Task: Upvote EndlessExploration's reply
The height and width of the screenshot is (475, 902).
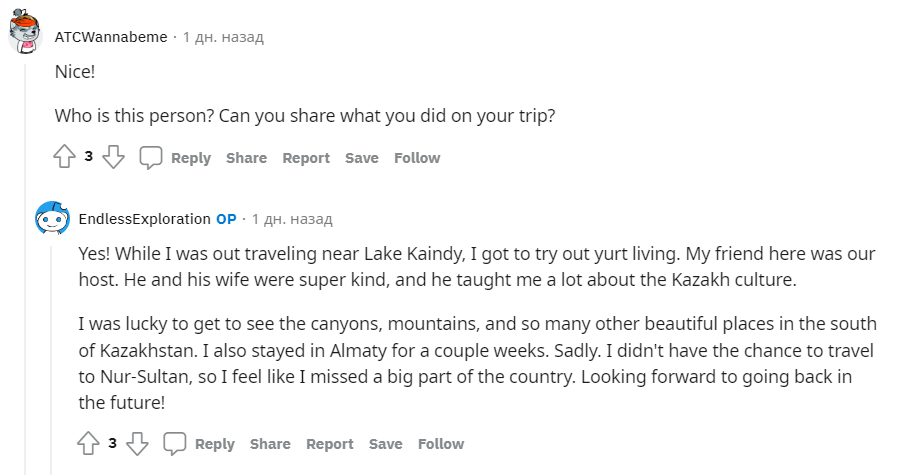Action: 88,443
